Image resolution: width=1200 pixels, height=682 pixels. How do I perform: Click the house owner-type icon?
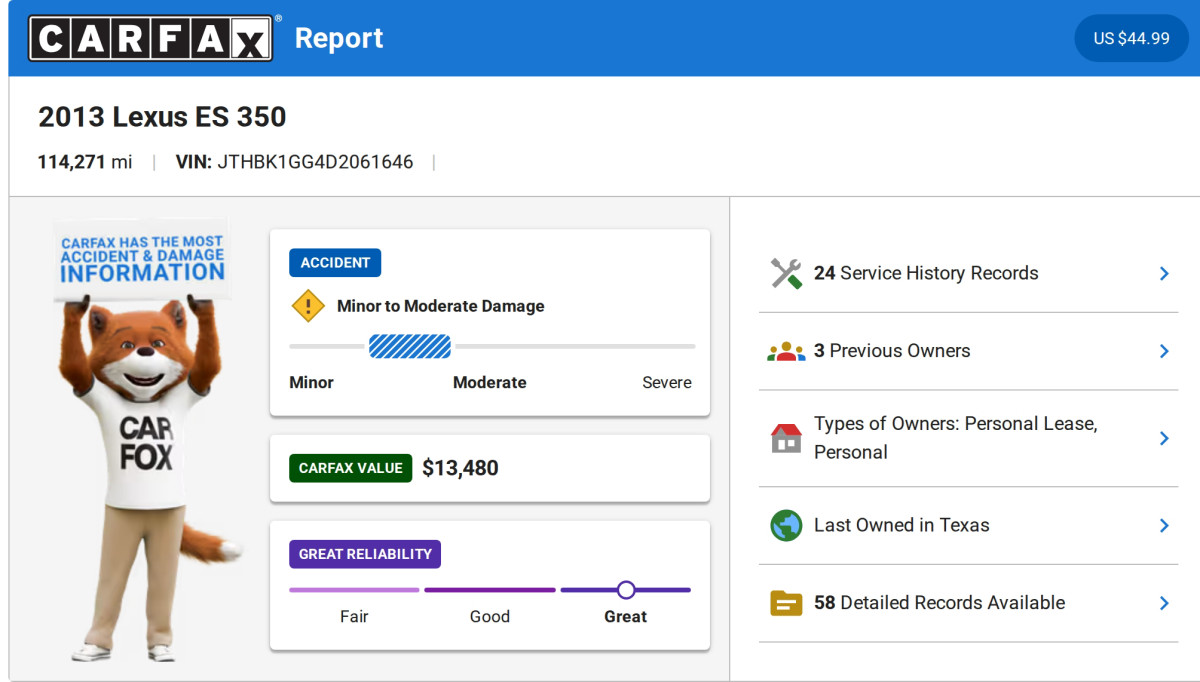tap(786, 438)
